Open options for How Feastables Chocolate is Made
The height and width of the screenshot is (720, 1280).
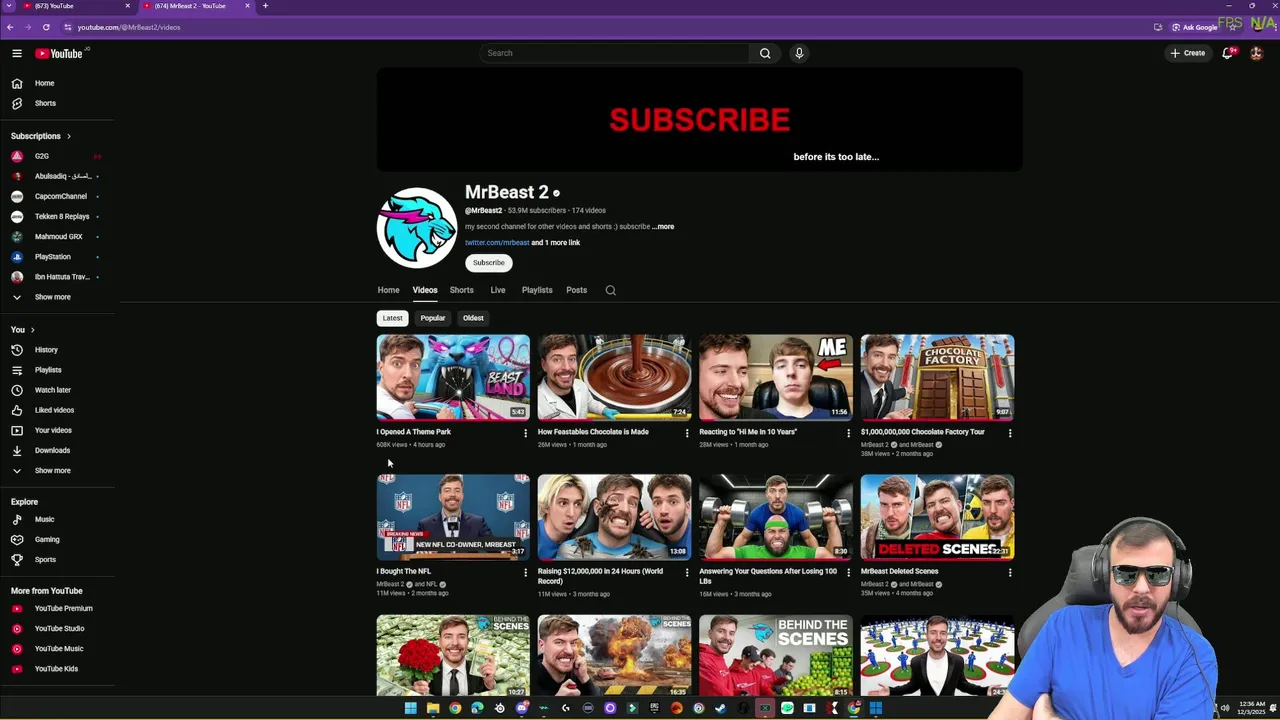coord(686,433)
